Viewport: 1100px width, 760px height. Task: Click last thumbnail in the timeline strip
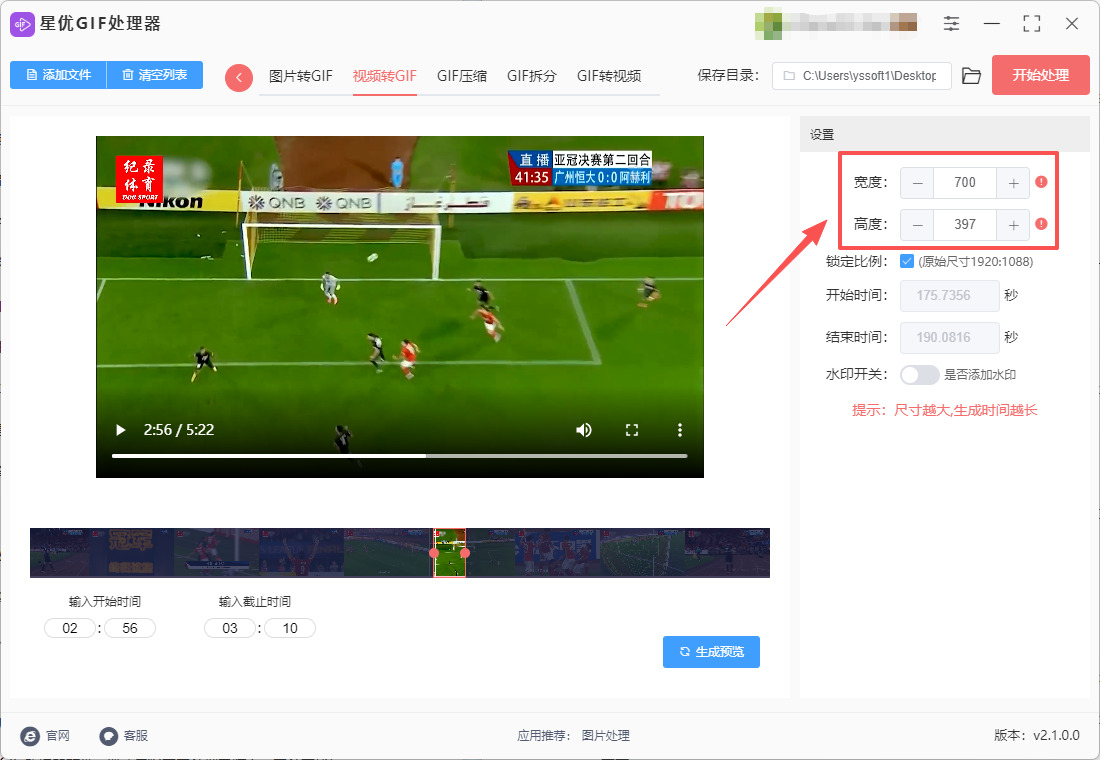pyautogui.click(x=727, y=553)
